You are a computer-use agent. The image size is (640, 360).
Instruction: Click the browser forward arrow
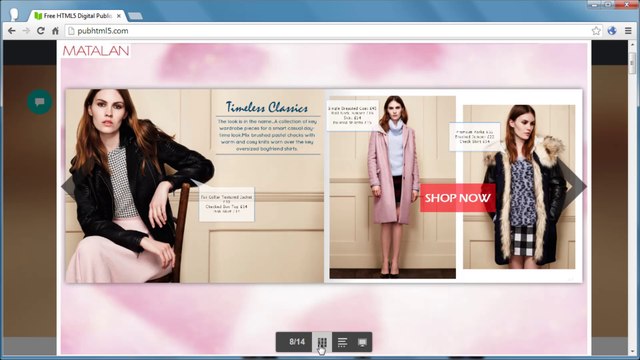(x=26, y=31)
